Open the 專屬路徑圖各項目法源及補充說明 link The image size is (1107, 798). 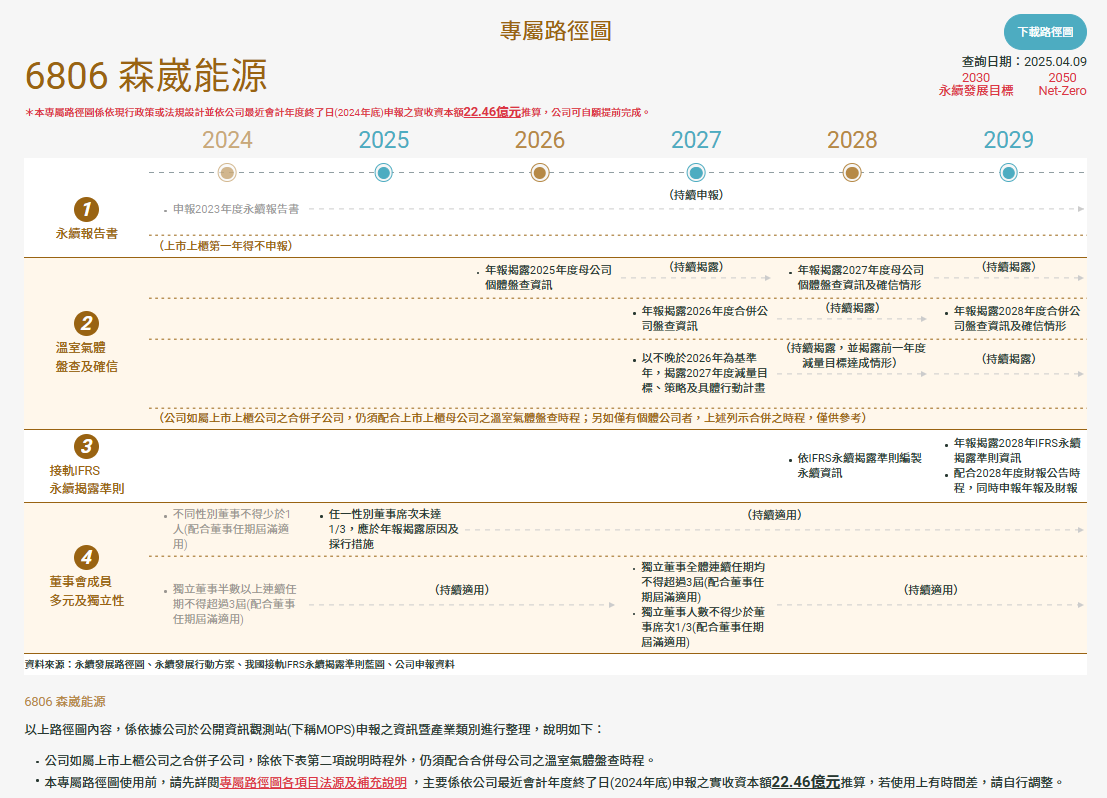[x=313, y=782]
